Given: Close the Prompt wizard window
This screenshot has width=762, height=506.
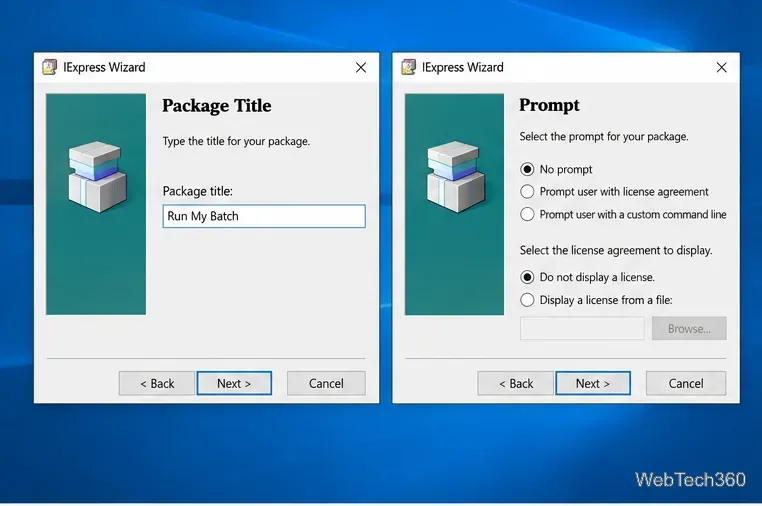Looking at the screenshot, I should click(x=722, y=68).
